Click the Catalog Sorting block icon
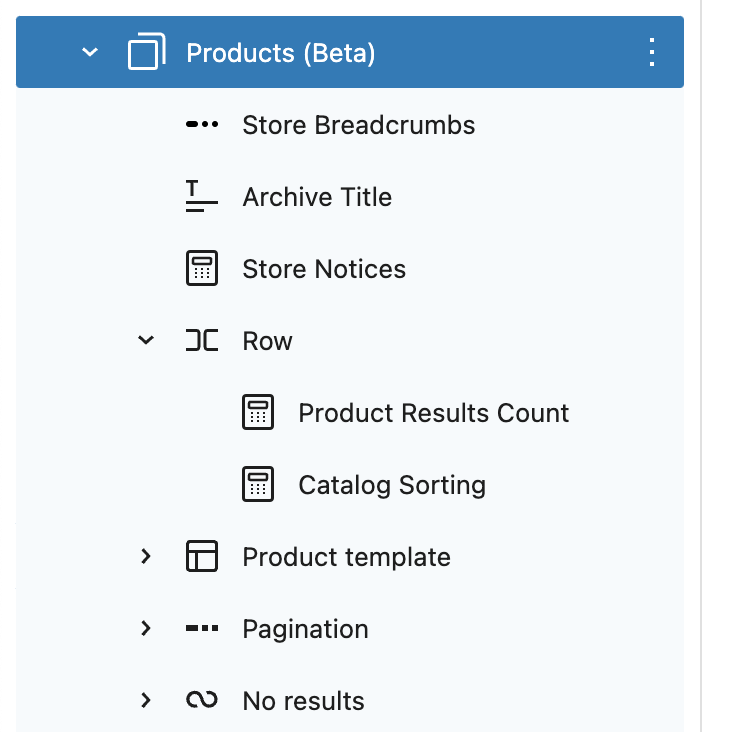 click(258, 484)
